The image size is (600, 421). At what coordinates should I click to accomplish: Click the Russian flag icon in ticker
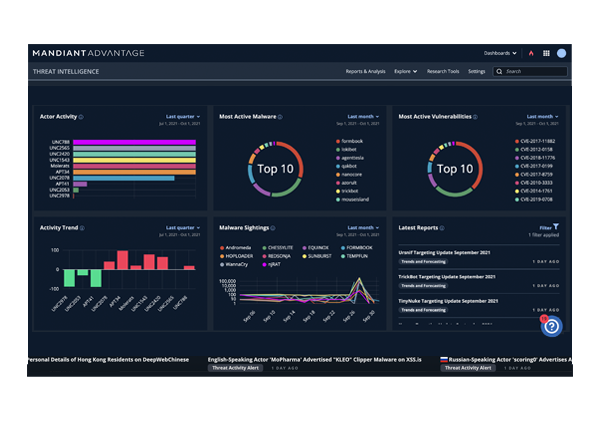[x=444, y=359]
